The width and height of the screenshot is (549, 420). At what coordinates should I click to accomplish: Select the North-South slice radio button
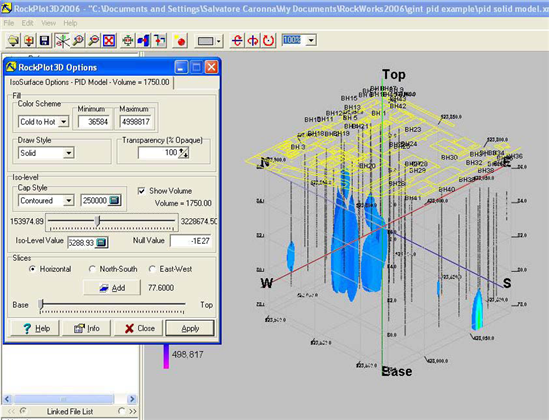tap(92, 269)
